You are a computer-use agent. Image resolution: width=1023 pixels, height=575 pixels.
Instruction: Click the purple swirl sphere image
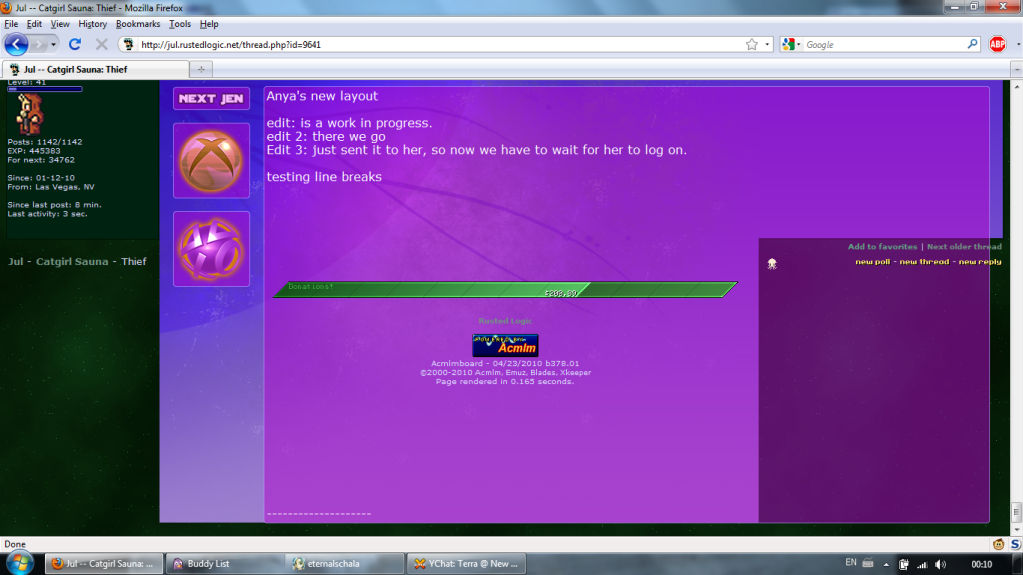click(x=211, y=248)
